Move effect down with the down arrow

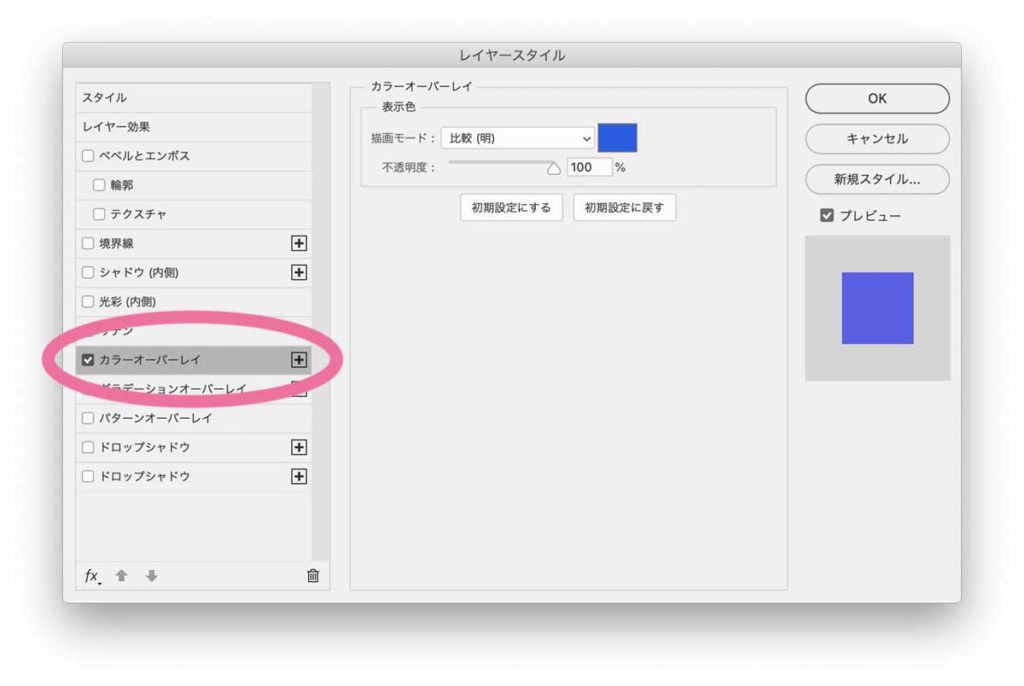[x=151, y=576]
